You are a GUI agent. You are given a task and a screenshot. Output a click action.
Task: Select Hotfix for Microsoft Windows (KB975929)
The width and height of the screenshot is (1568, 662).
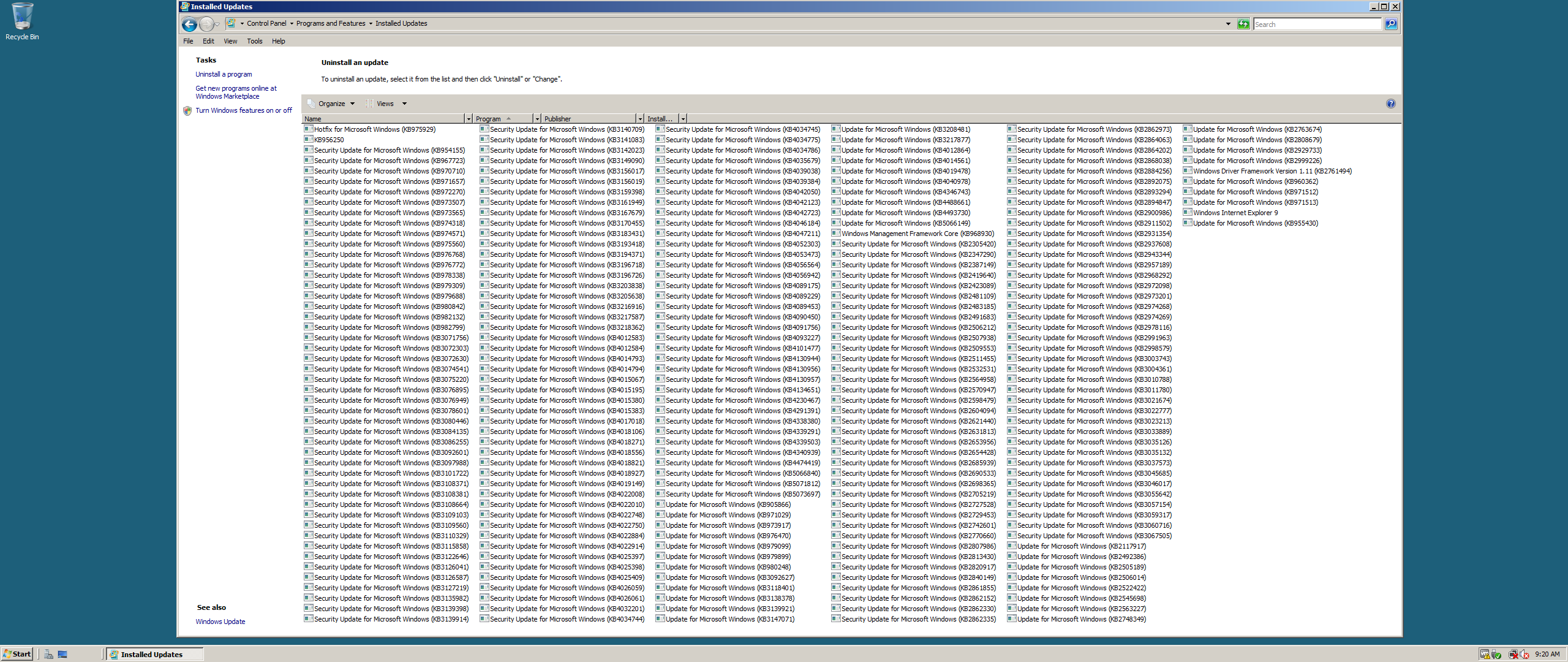coord(374,129)
